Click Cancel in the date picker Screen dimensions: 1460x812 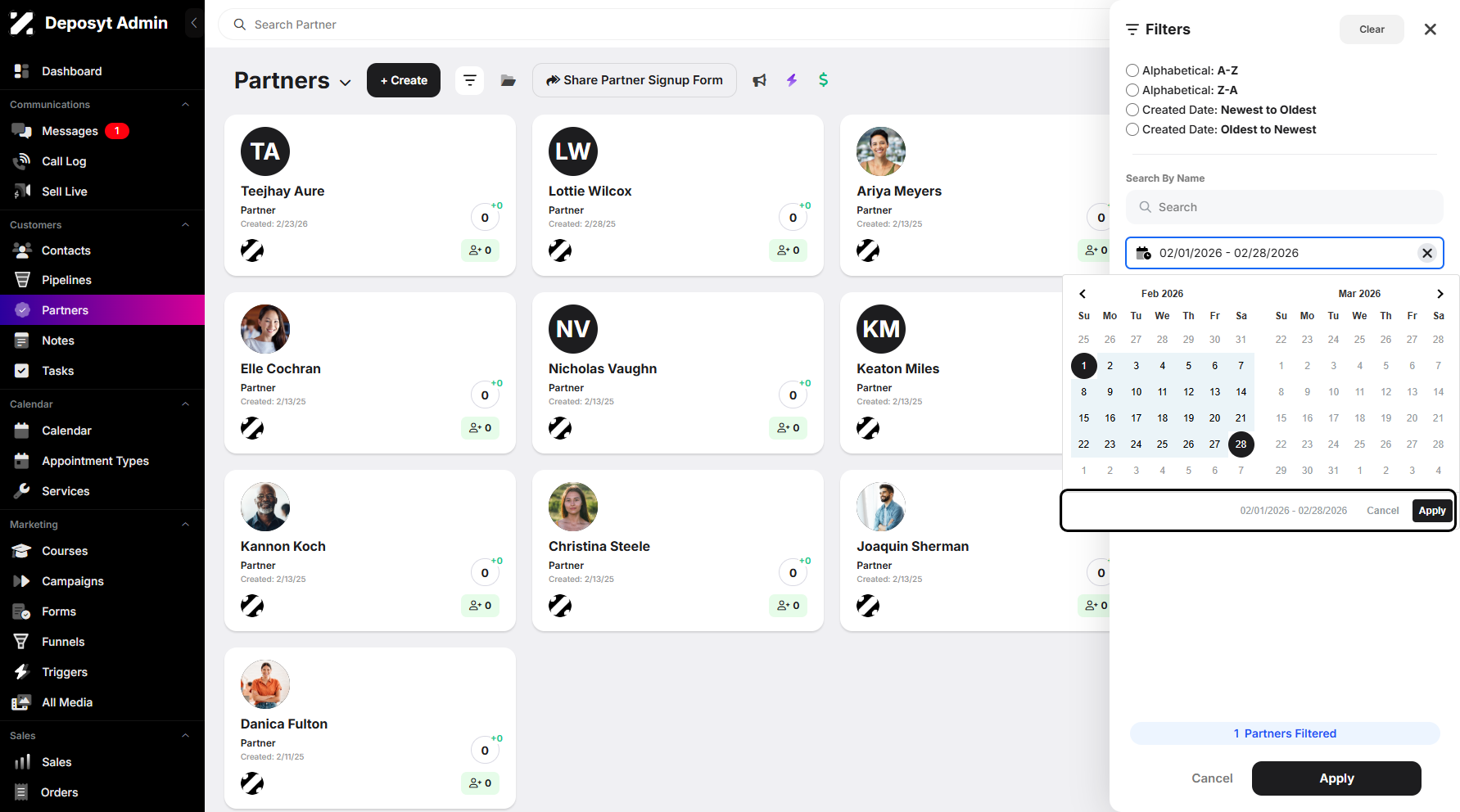(x=1382, y=511)
